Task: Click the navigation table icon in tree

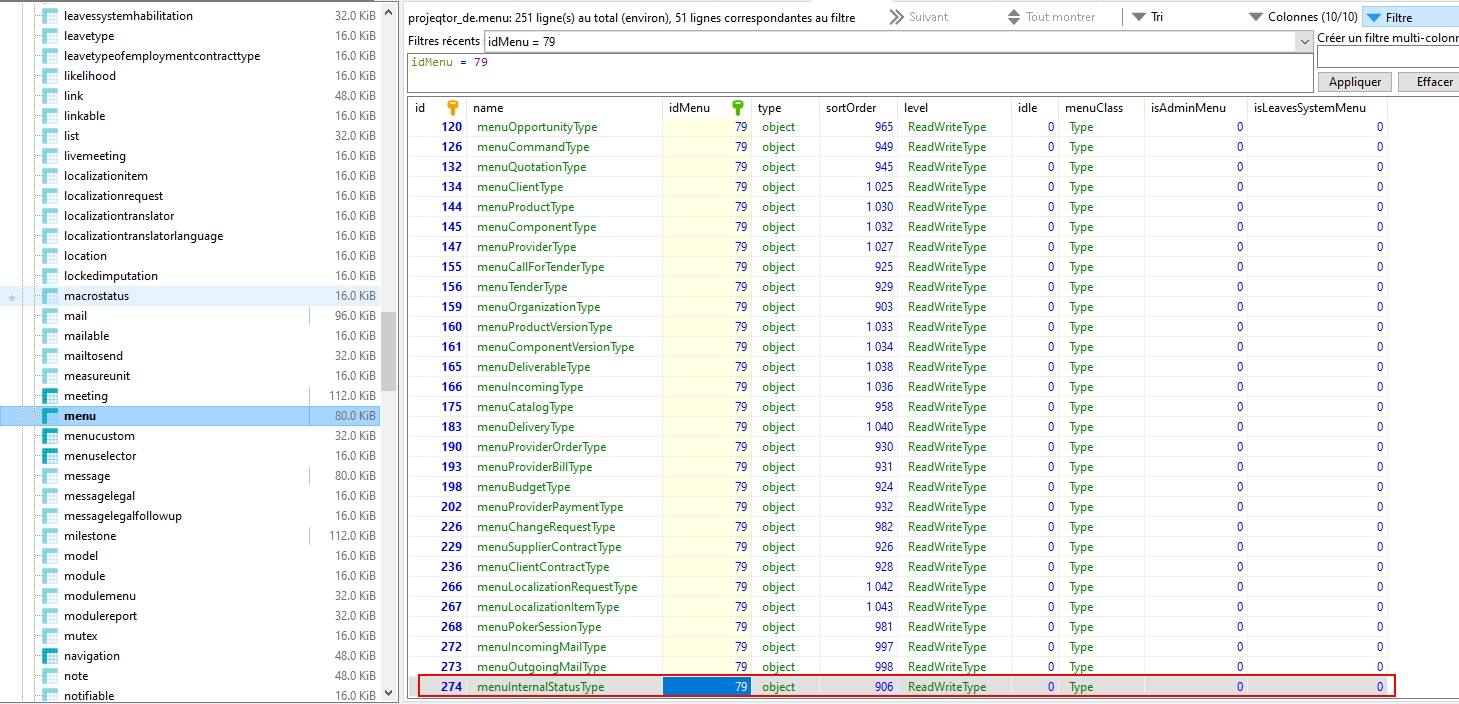Action: tap(50, 656)
